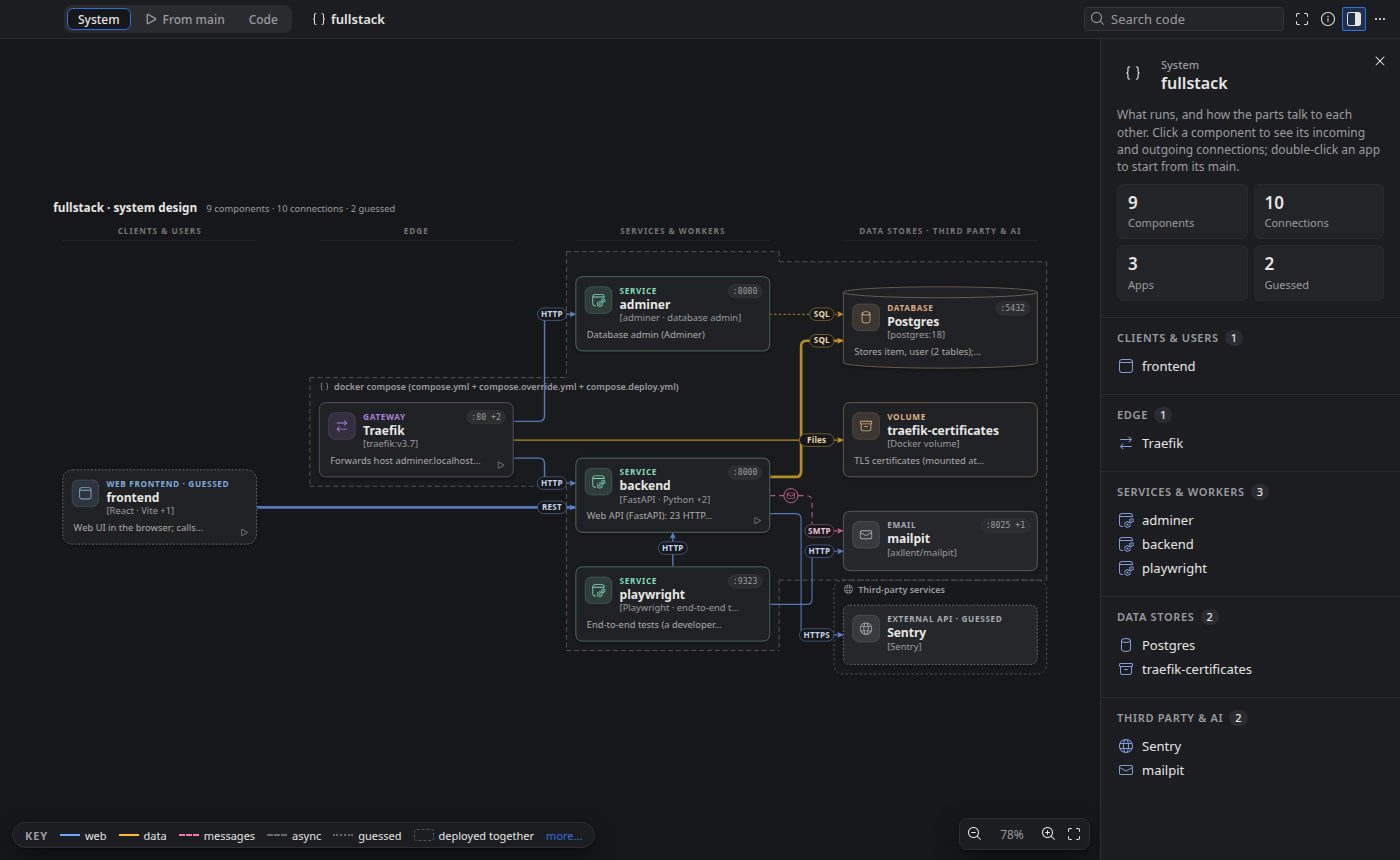Viewport: 1400px width, 860px height.
Task: Click the play triangle on Traefik node
Action: click(501, 464)
